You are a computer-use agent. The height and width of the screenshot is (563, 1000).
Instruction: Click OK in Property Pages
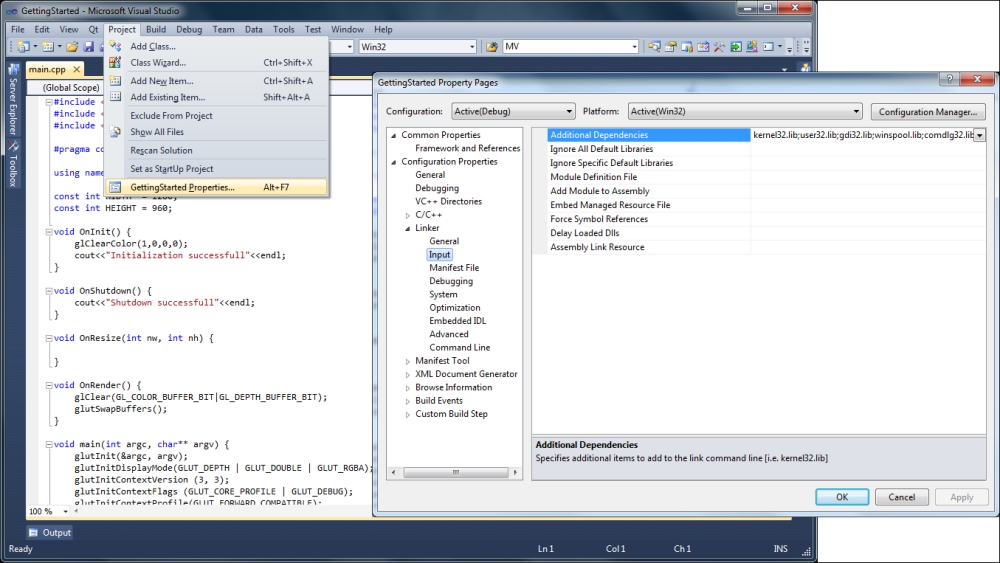(842, 497)
